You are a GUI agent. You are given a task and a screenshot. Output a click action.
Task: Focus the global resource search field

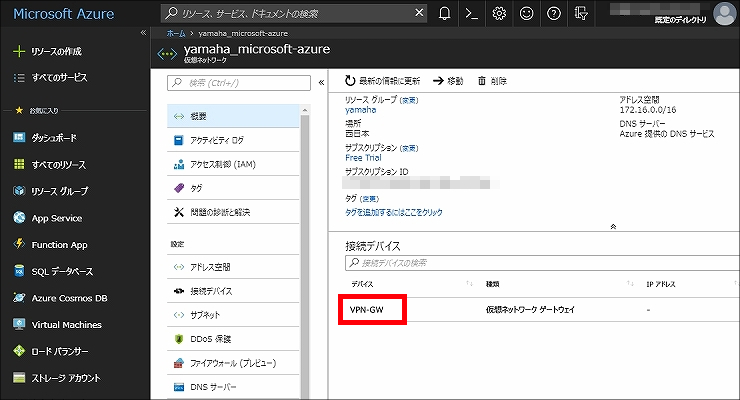tap(294, 14)
